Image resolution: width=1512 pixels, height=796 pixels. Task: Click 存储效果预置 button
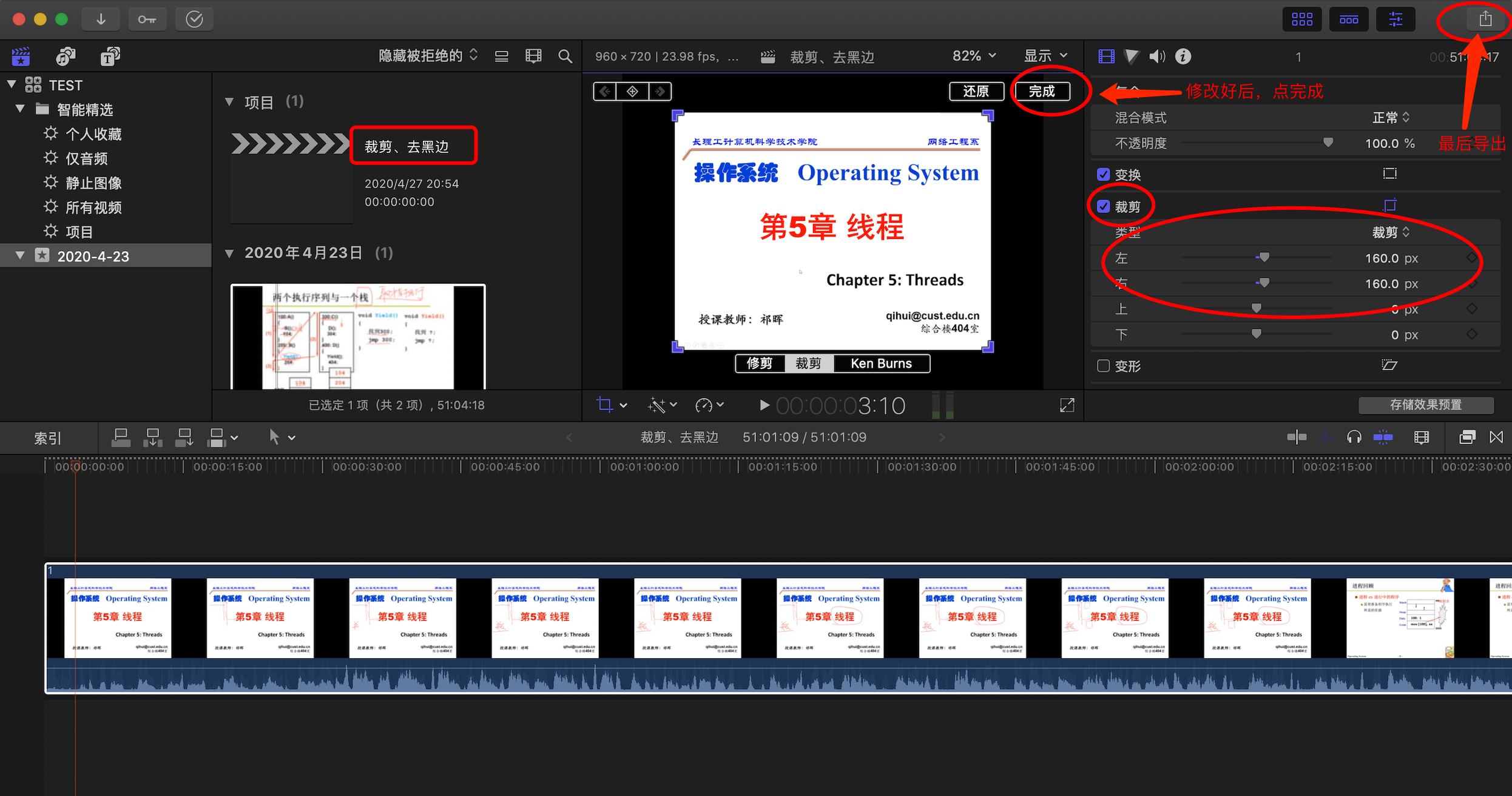pyautogui.click(x=1426, y=405)
